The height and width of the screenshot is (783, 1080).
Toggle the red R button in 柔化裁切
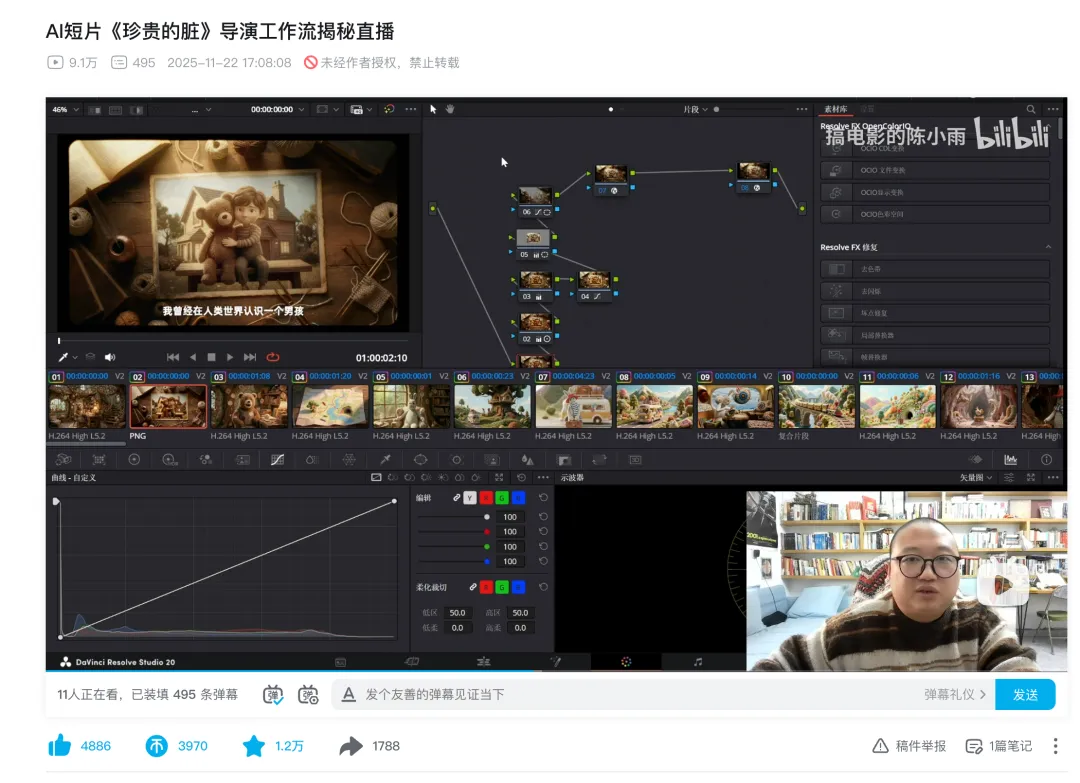486,587
